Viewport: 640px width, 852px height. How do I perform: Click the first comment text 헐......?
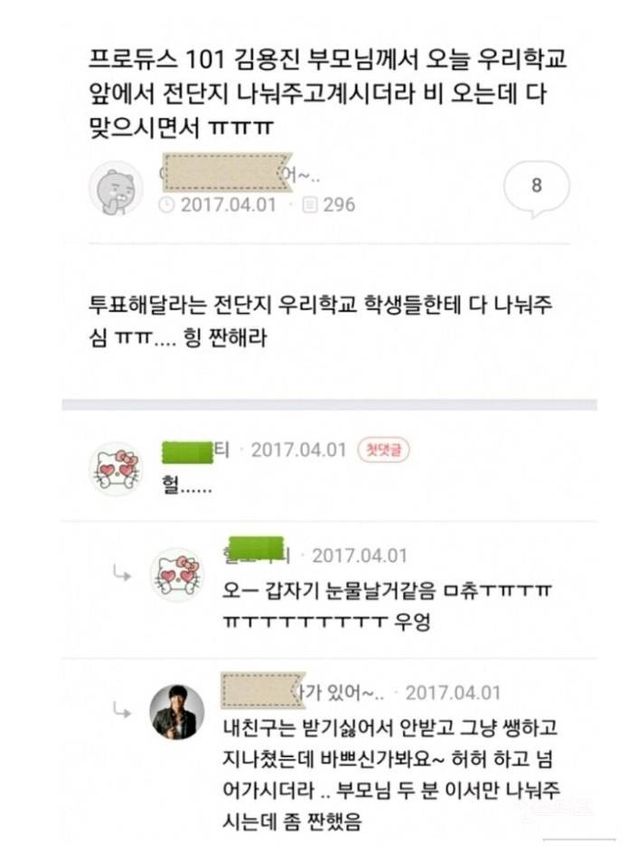click(186, 485)
